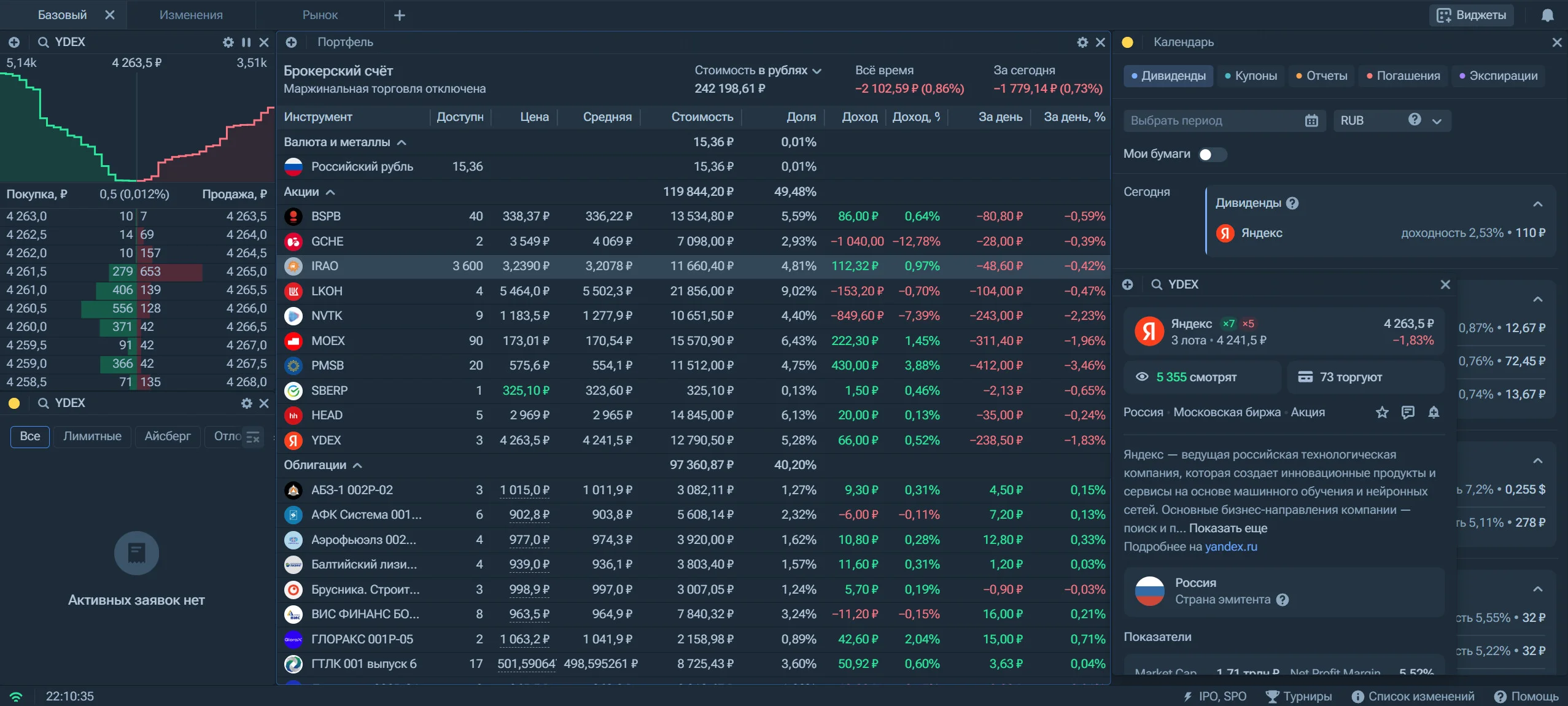
Task: Open the Виджеты button
Action: point(1472,15)
